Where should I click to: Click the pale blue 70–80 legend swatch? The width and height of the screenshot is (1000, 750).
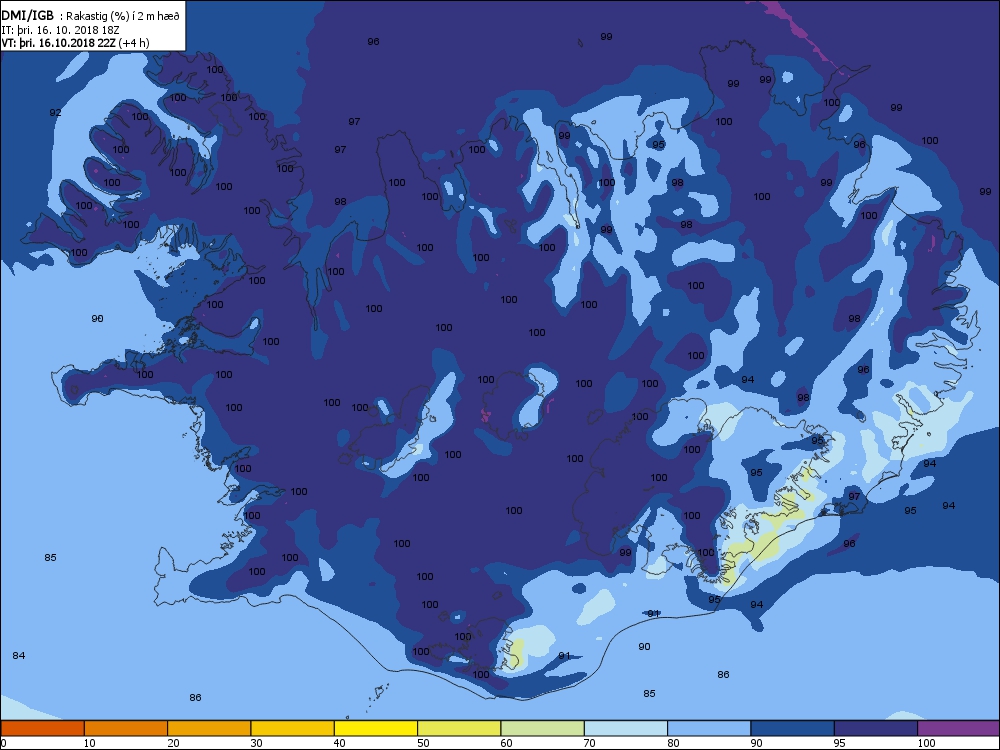626,728
